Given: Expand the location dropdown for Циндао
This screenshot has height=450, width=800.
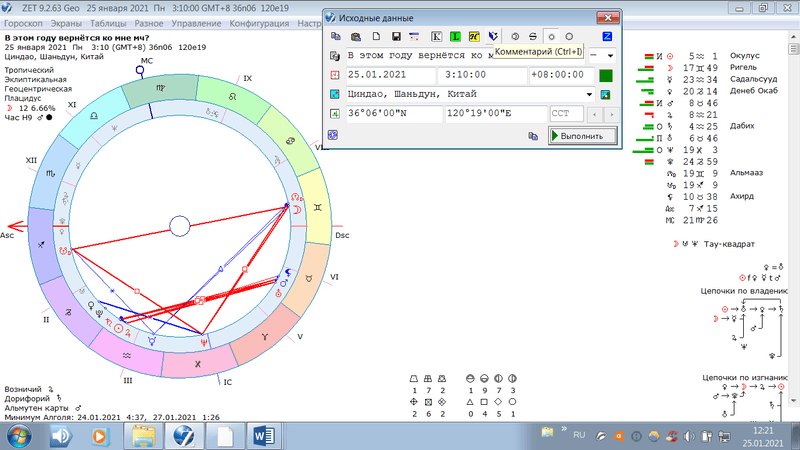Looking at the screenshot, I should tap(589, 95).
